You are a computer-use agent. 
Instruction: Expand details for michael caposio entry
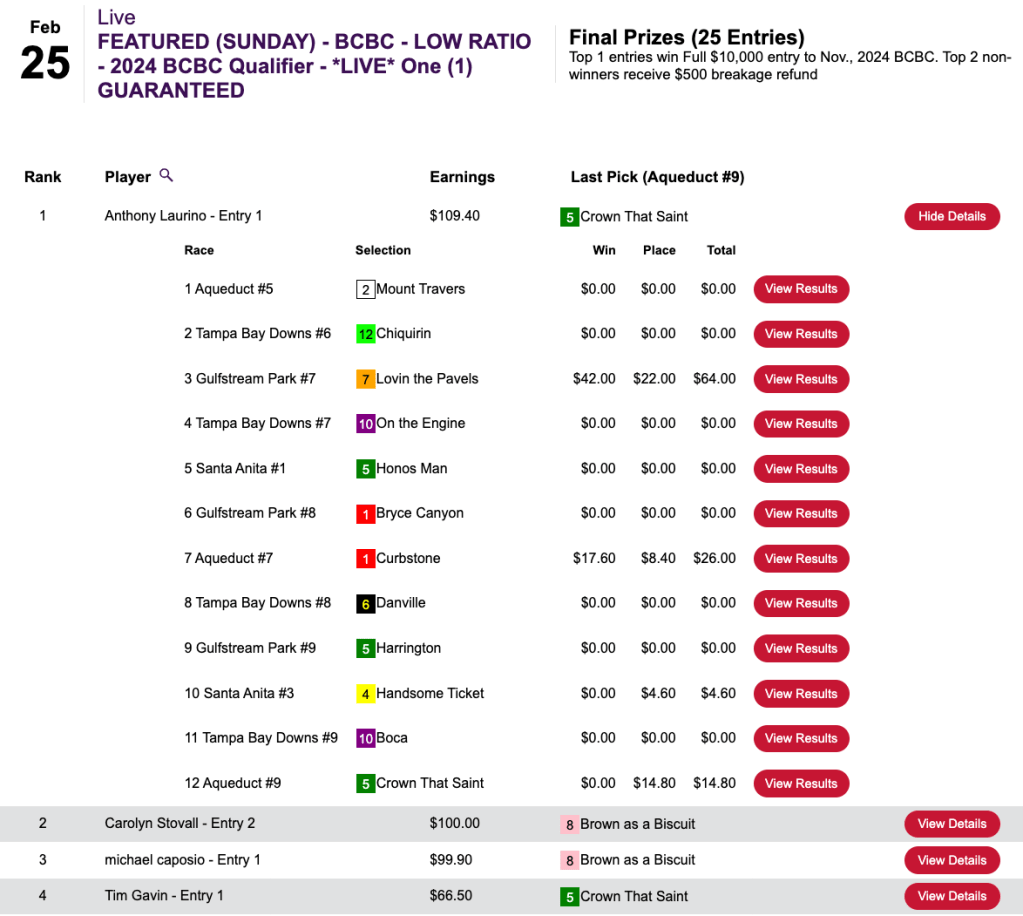[x=951, y=860]
